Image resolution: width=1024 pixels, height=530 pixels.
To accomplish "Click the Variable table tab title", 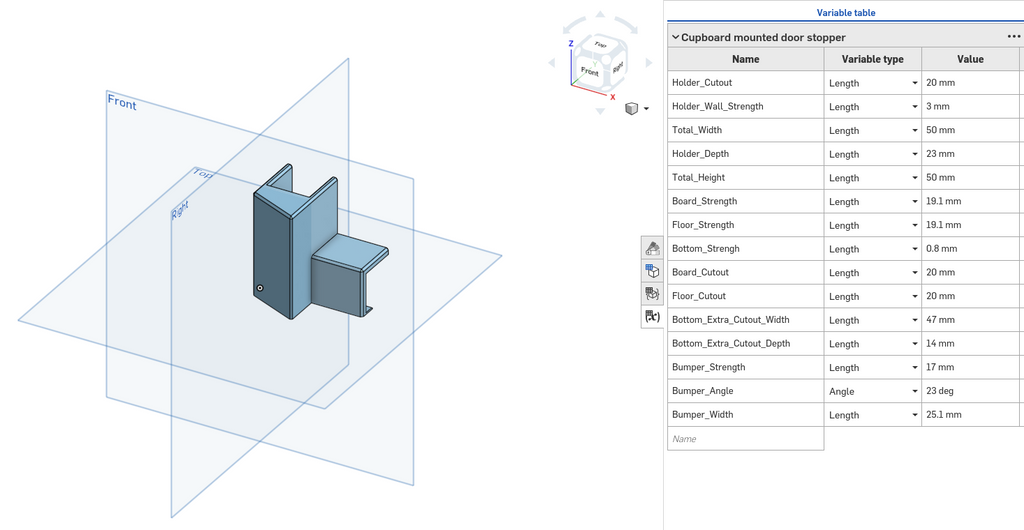I will click(846, 12).
